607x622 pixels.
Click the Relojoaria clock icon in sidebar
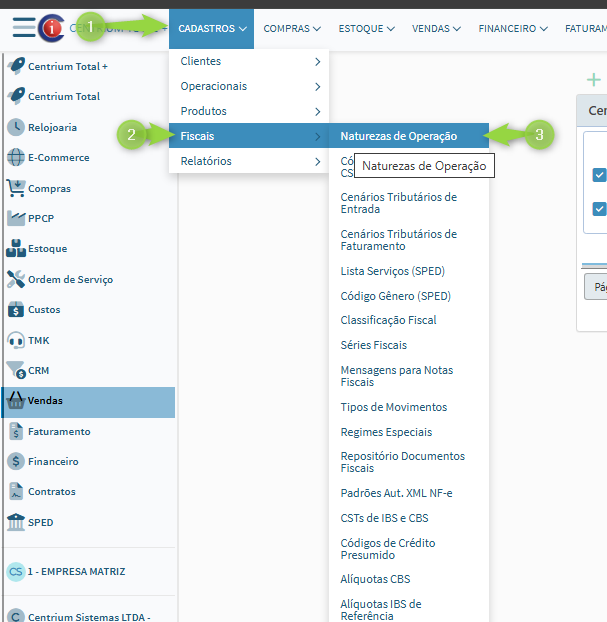tap(15, 127)
